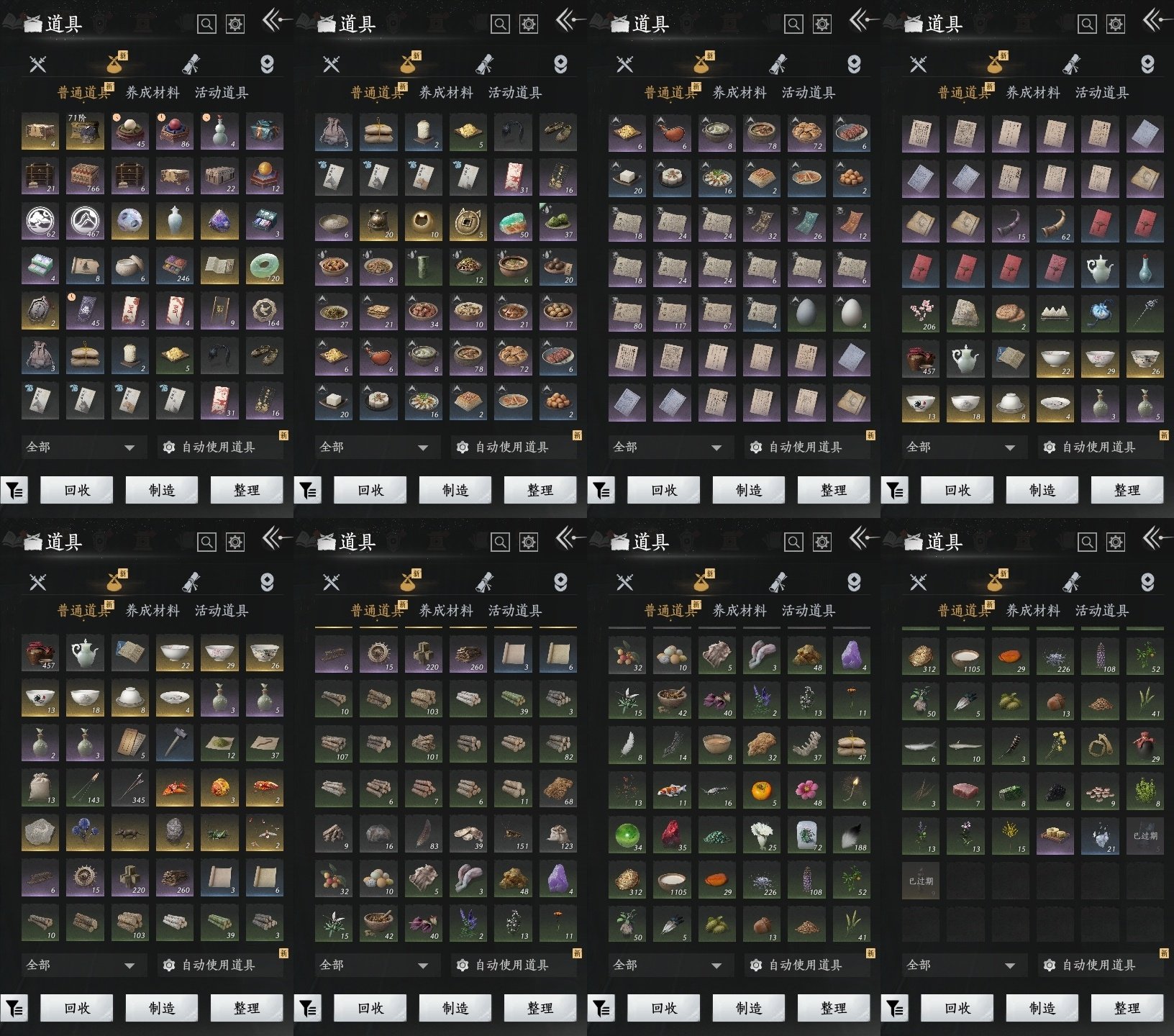The width and height of the screenshot is (1174, 1036).
Task: Select the curved horn item with count 62
Action: (x=1055, y=223)
